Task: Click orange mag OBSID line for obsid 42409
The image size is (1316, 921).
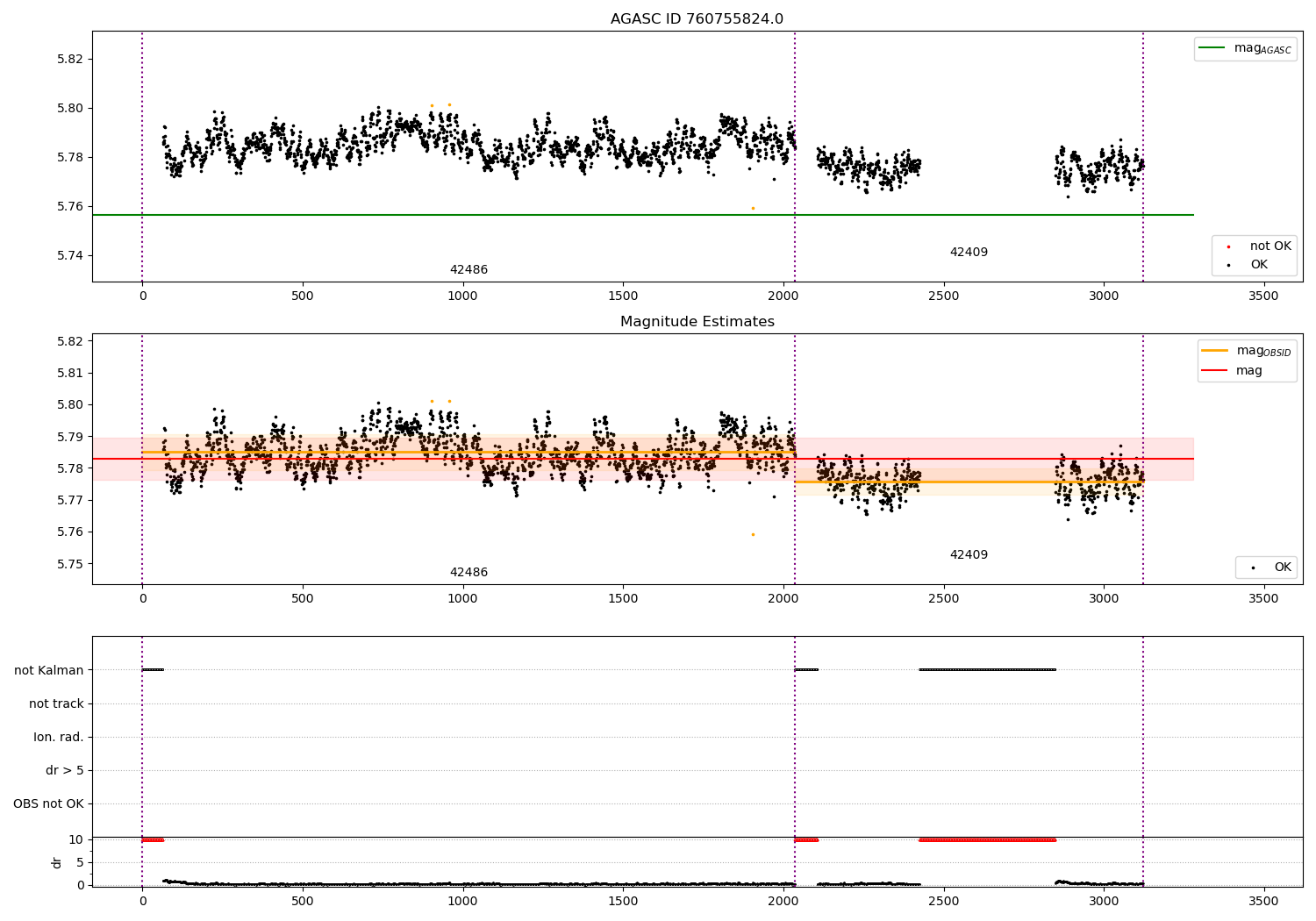Action: [969, 482]
